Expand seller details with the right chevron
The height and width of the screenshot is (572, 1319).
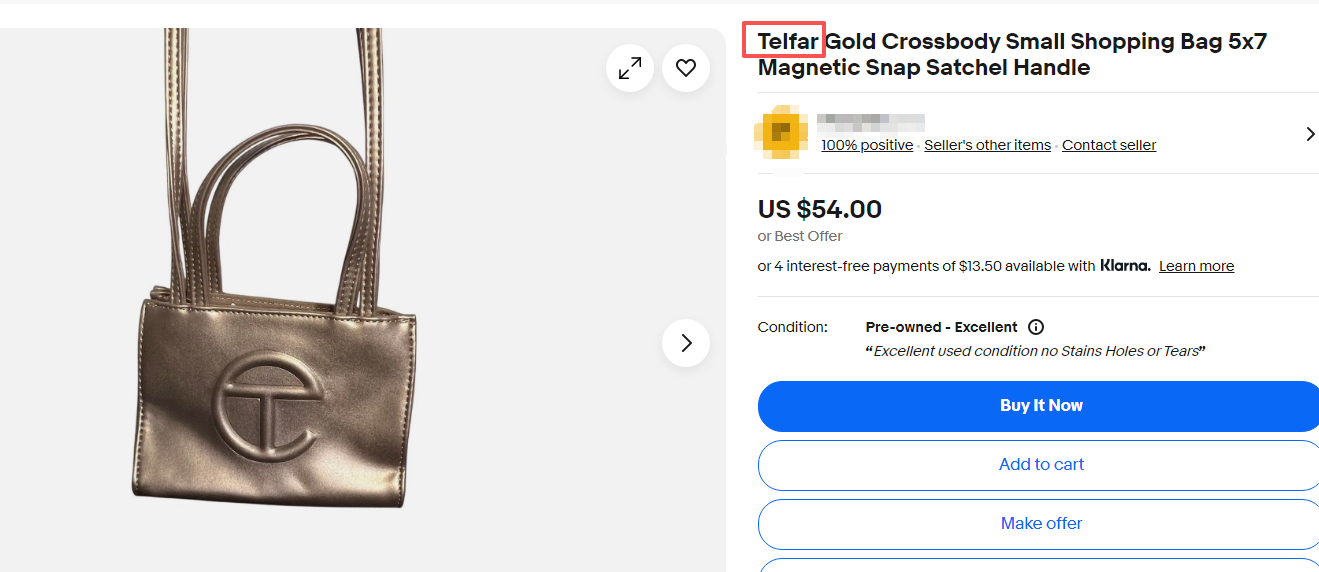pyautogui.click(x=1310, y=134)
